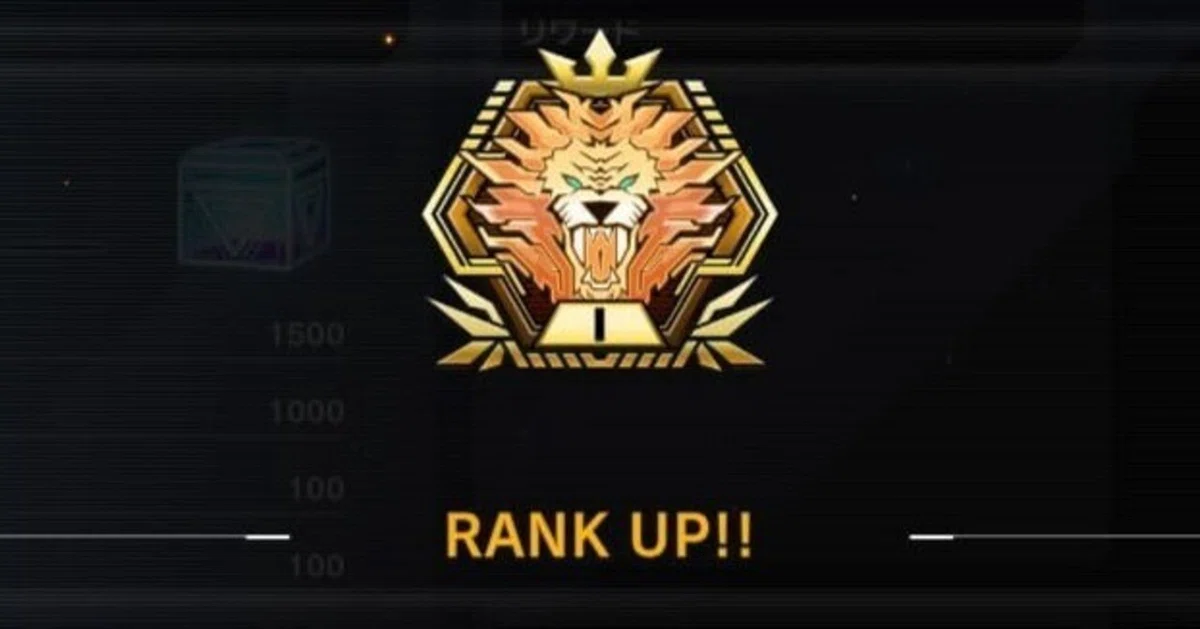Click the lion's teal eyes
The width and height of the screenshot is (1200, 629).
click(600, 184)
